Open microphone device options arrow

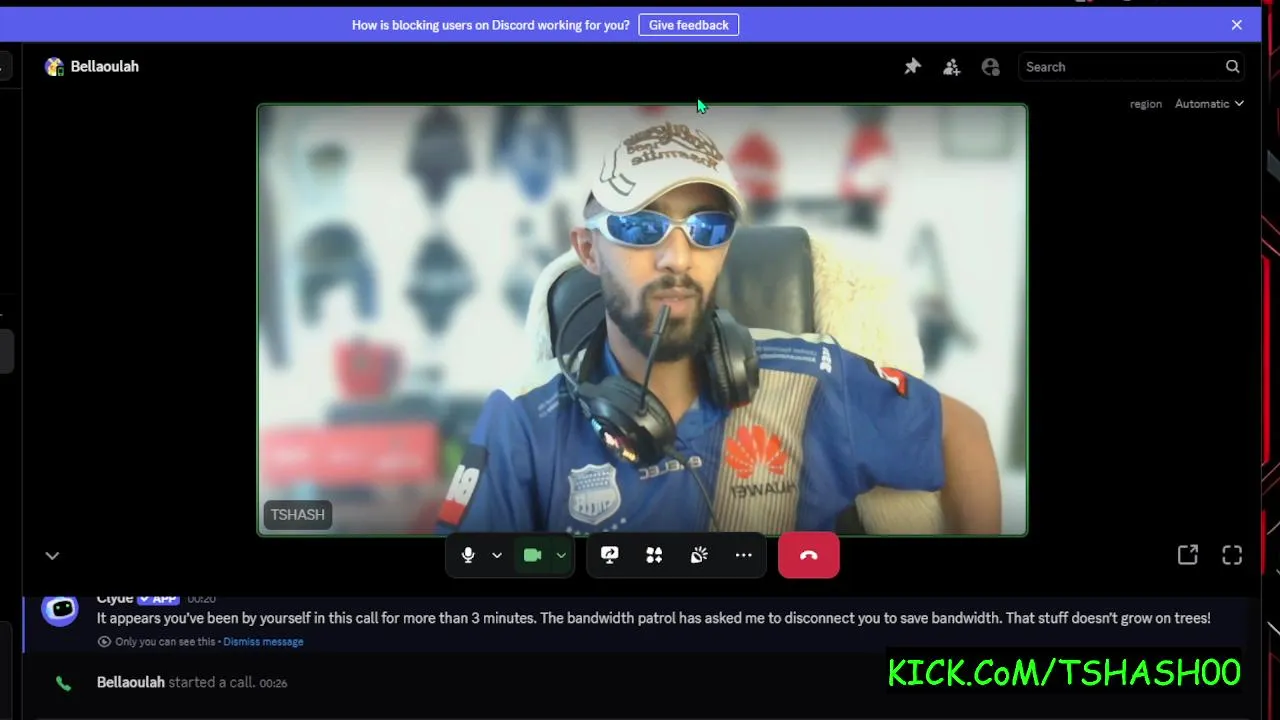click(497, 555)
